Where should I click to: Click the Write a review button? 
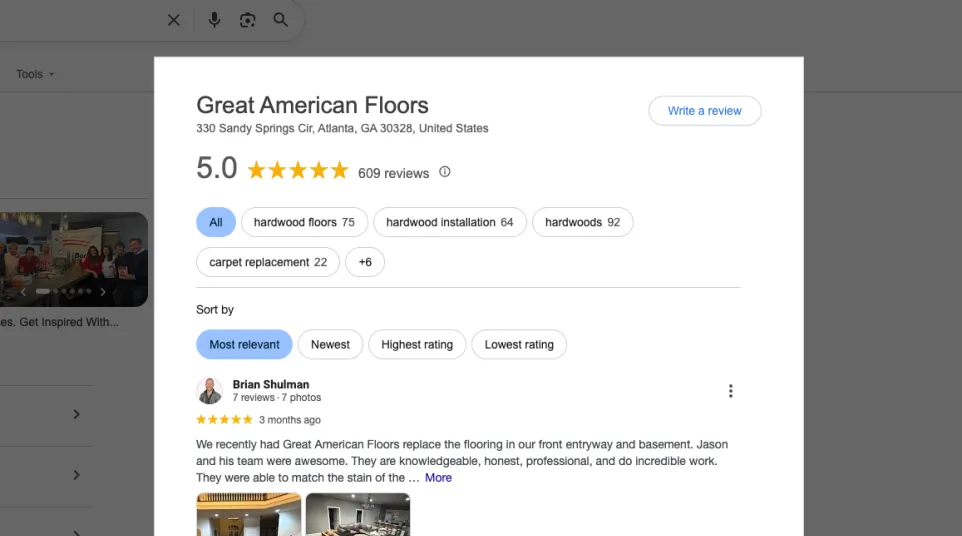704,111
